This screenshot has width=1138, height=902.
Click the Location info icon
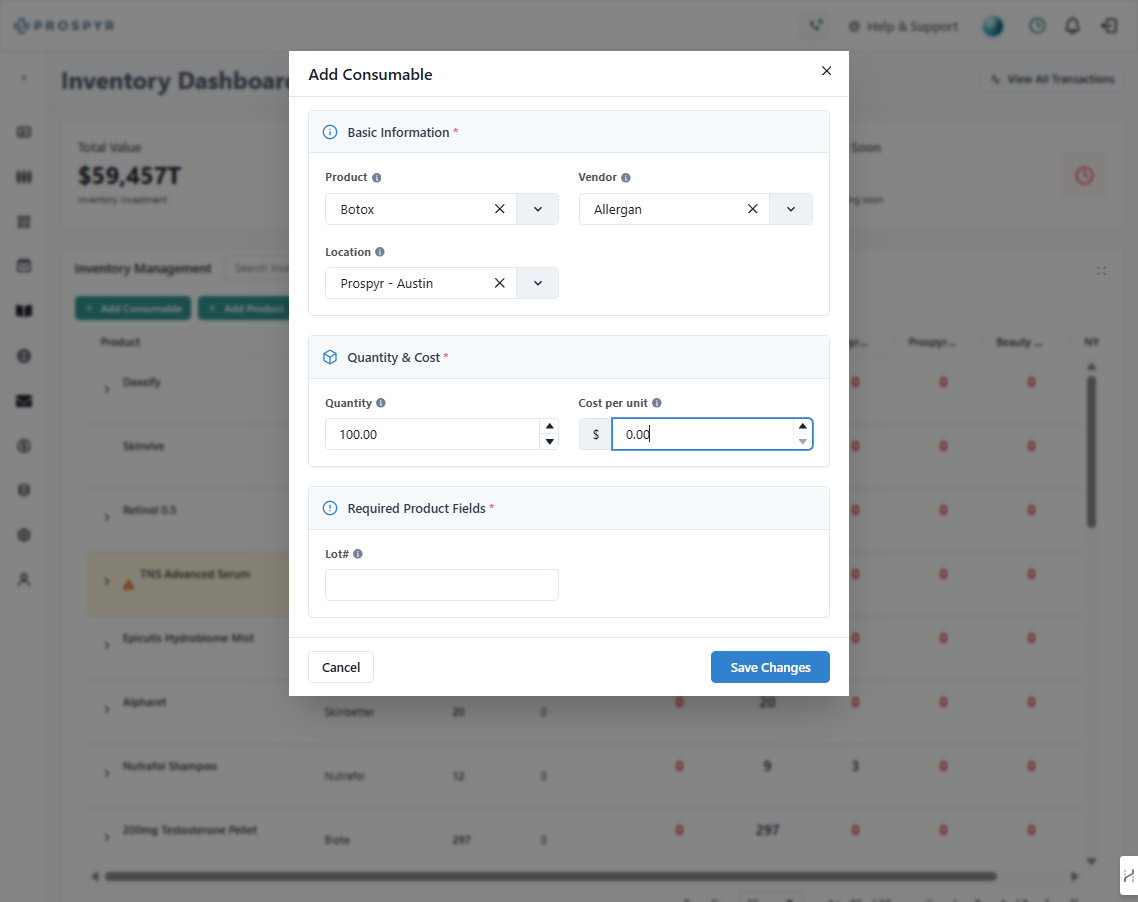(x=380, y=252)
